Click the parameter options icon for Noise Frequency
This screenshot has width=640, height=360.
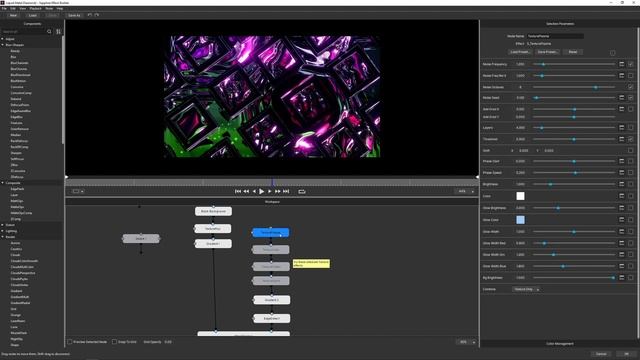point(622,64)
